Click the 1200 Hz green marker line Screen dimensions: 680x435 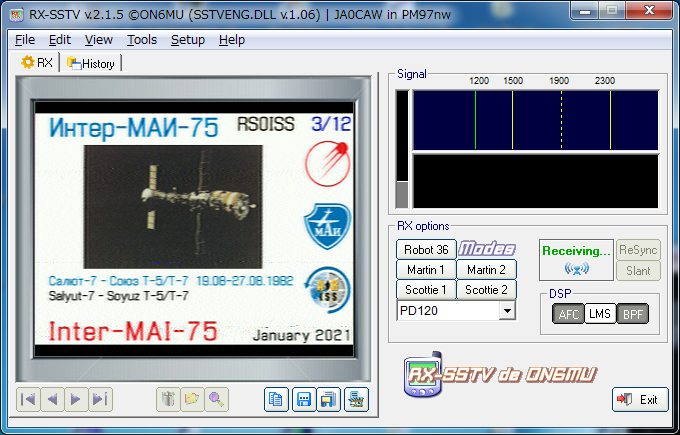[x=475, y=120]
